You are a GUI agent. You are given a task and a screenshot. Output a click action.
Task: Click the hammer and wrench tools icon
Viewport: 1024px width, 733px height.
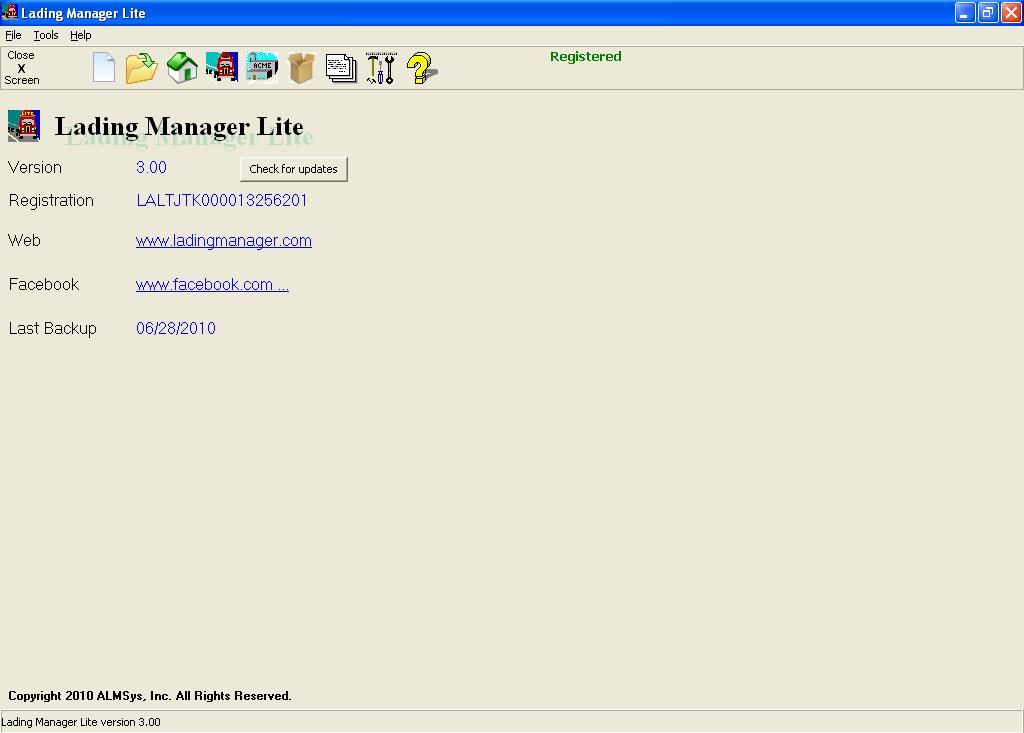pos(381,68)
